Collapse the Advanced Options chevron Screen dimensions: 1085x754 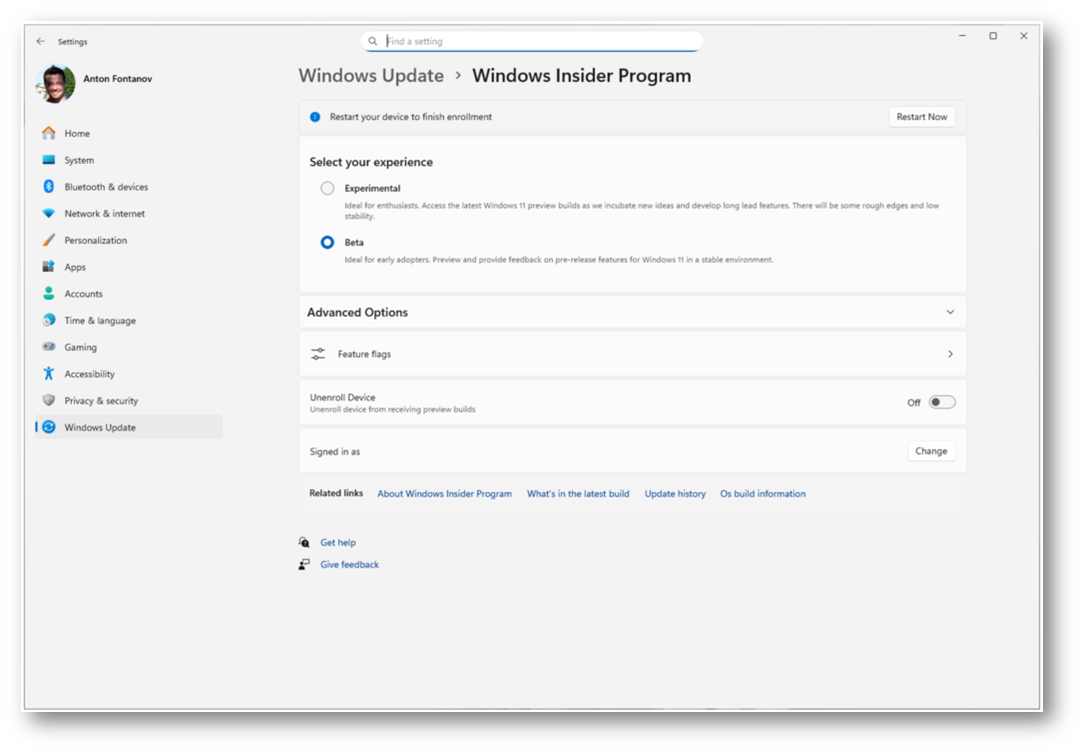click(950, 312)
